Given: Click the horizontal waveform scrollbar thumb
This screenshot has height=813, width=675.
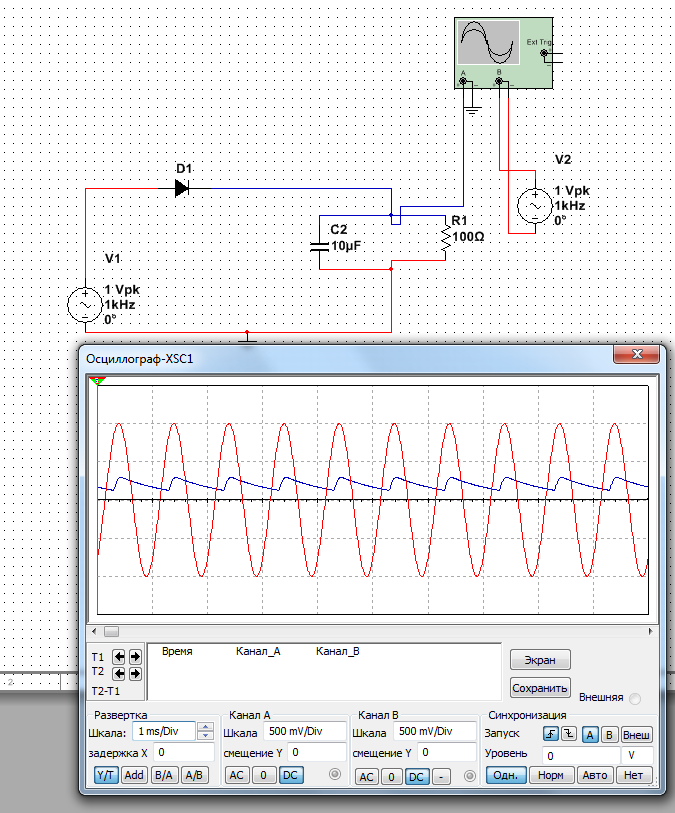Looking at the screenshot, I should point(111,631).
